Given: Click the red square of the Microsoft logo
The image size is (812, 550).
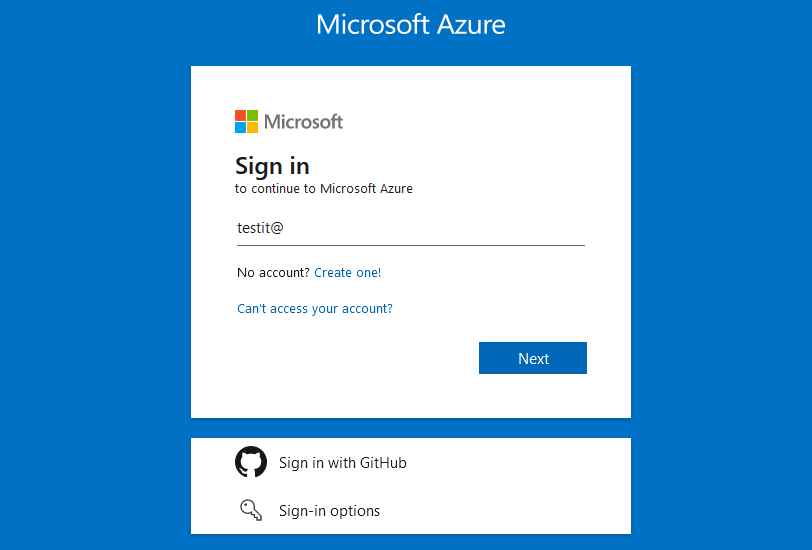Looking at the screenshot, I should click(x=240, y=115).
